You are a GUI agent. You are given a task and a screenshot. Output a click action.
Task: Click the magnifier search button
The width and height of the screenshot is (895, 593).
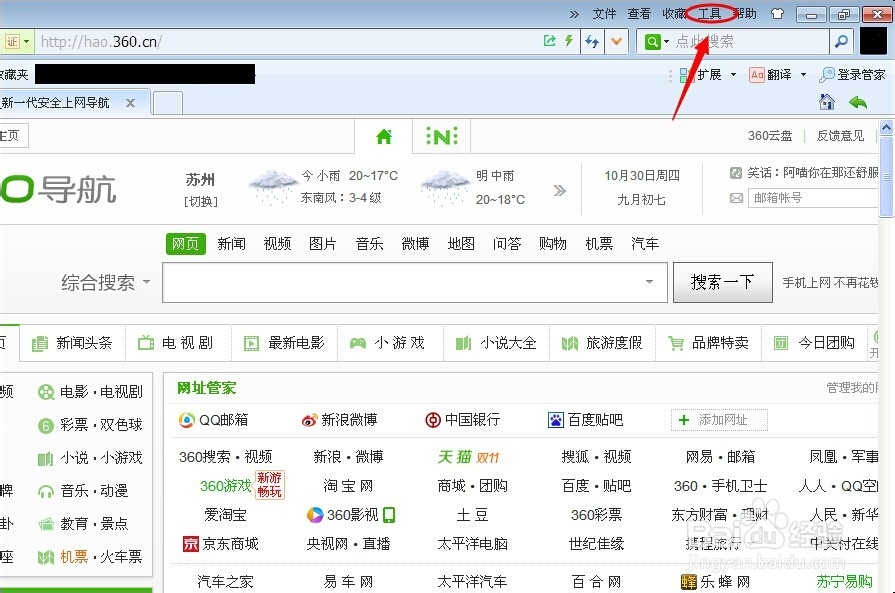click(x=841, y=41)
